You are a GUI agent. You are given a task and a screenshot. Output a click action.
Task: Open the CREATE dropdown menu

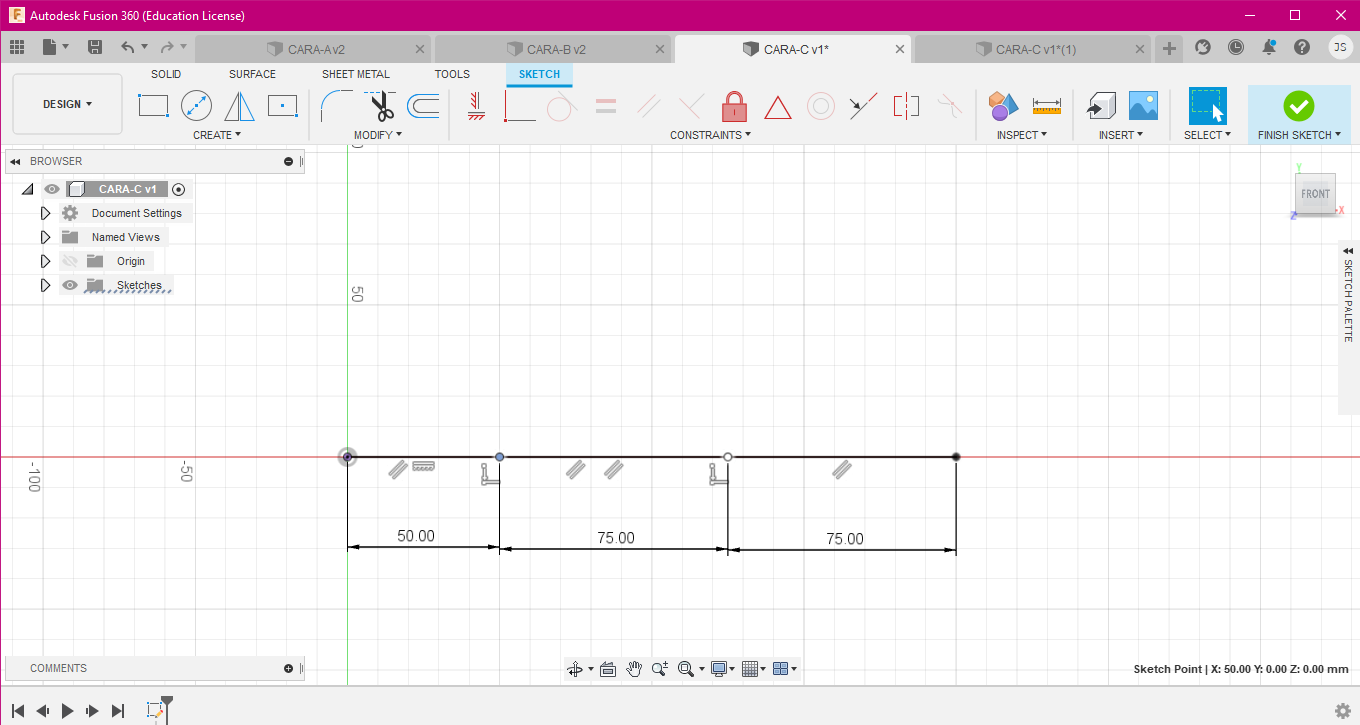coord(217,135)
